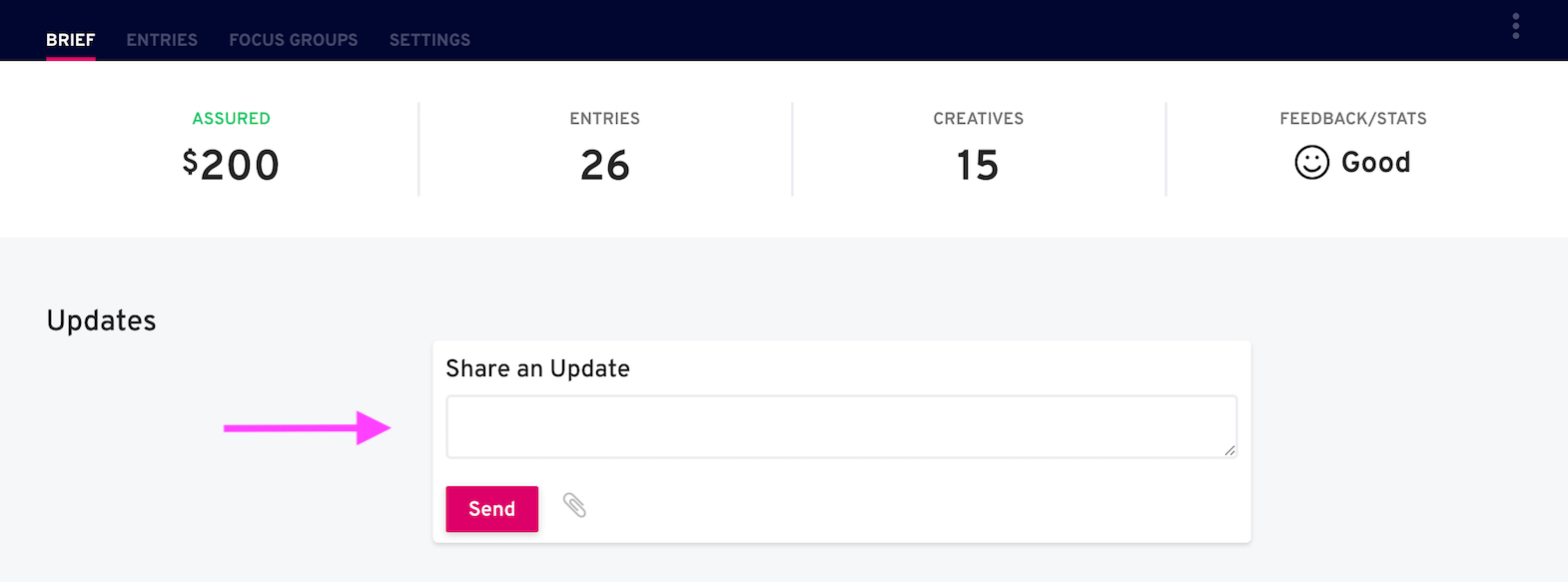This screenshot has width=1568, height=582.
Task: Click the 26 entries count
Action: click(x=604, y=166)
